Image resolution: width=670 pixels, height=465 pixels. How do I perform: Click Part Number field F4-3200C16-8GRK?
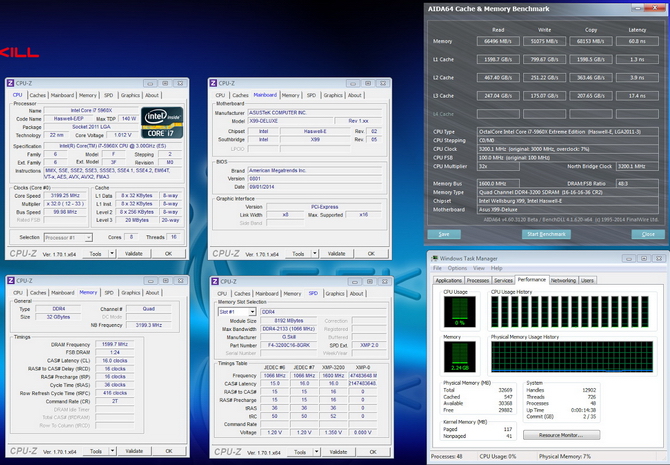[x=289, y=345]
